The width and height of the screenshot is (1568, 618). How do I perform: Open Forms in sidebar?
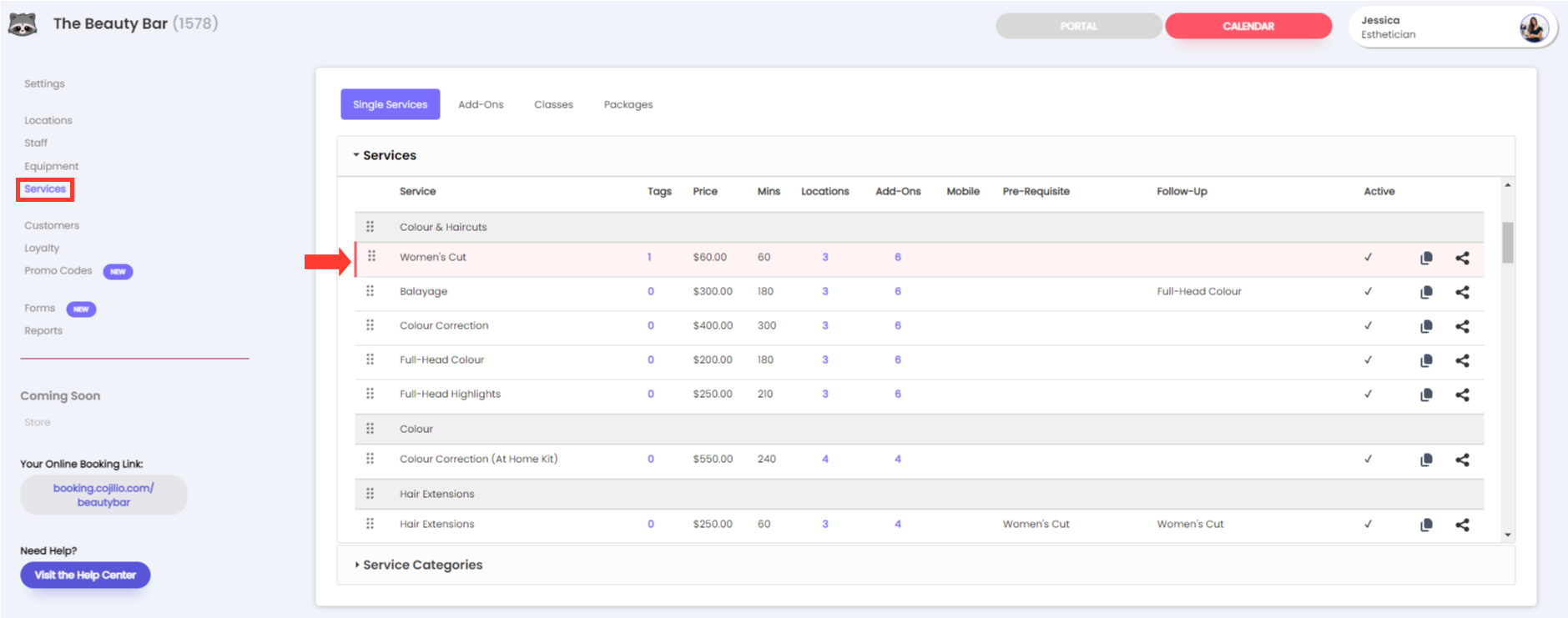(x=39, y=308)
